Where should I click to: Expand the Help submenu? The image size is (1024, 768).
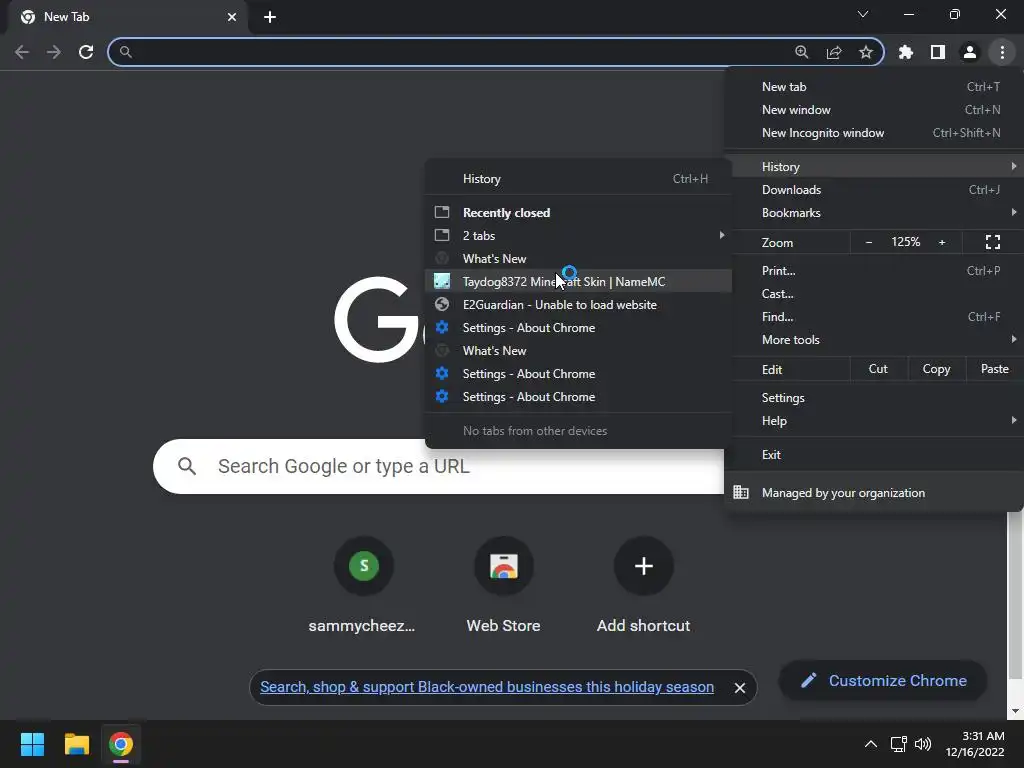coord(874,421)
